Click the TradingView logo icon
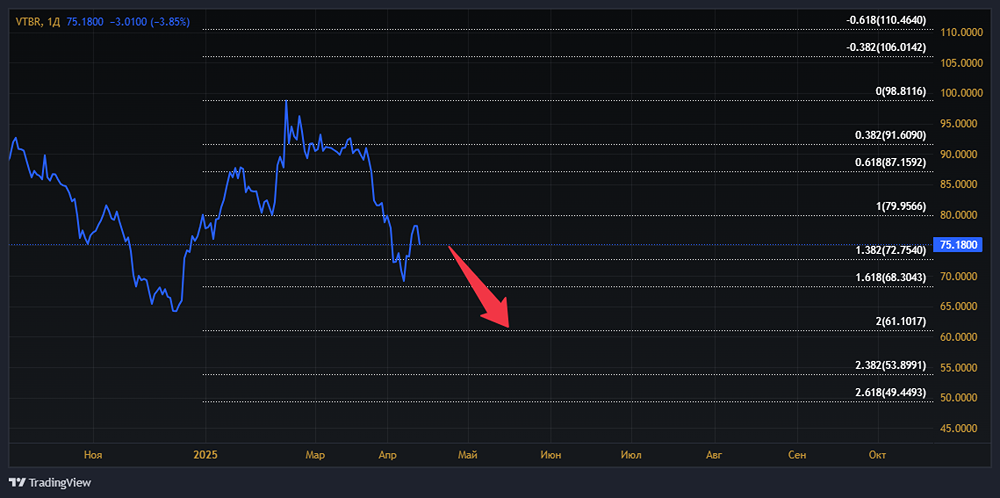 click(17, 482)
